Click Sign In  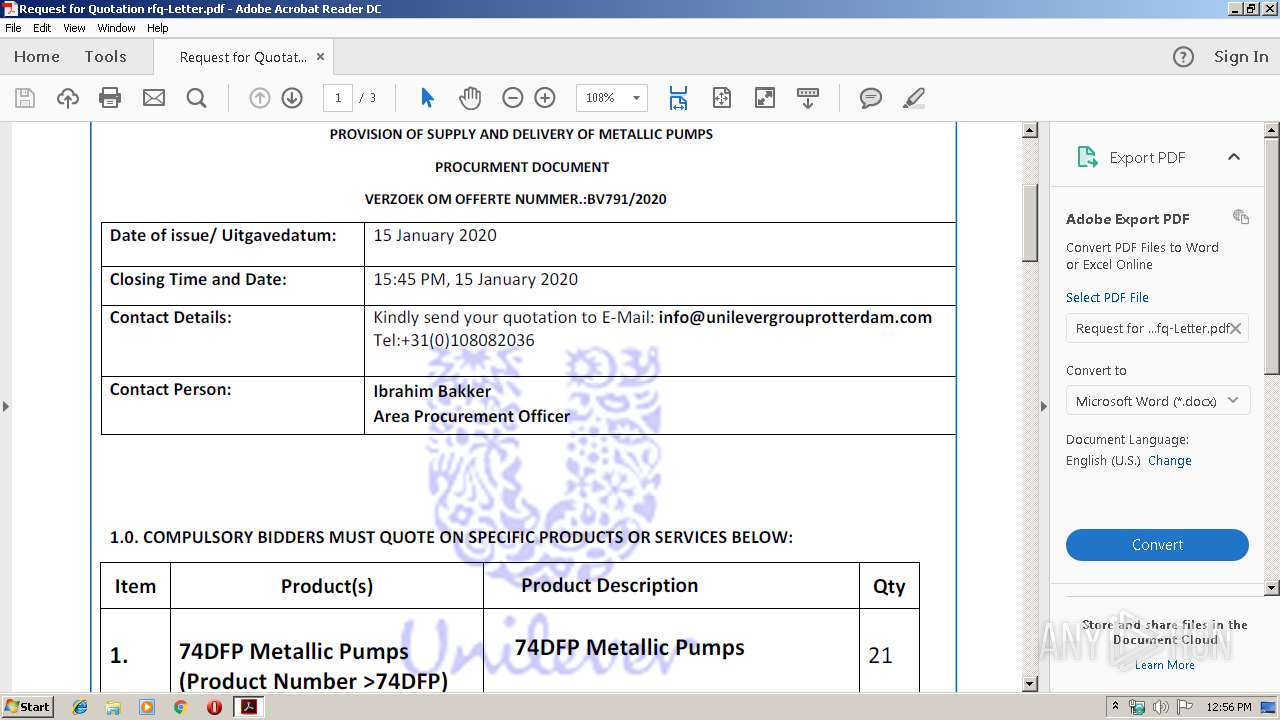(x=1241, y=57)
